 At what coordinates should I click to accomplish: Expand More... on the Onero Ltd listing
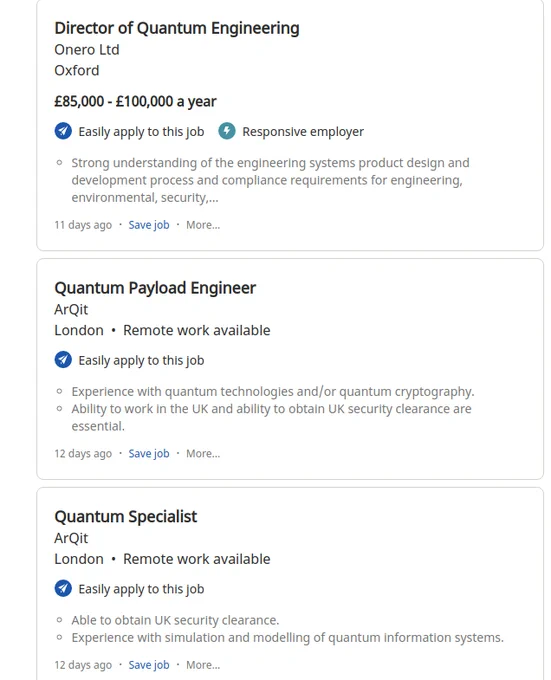pyautogui.click(x=203, y=225)
